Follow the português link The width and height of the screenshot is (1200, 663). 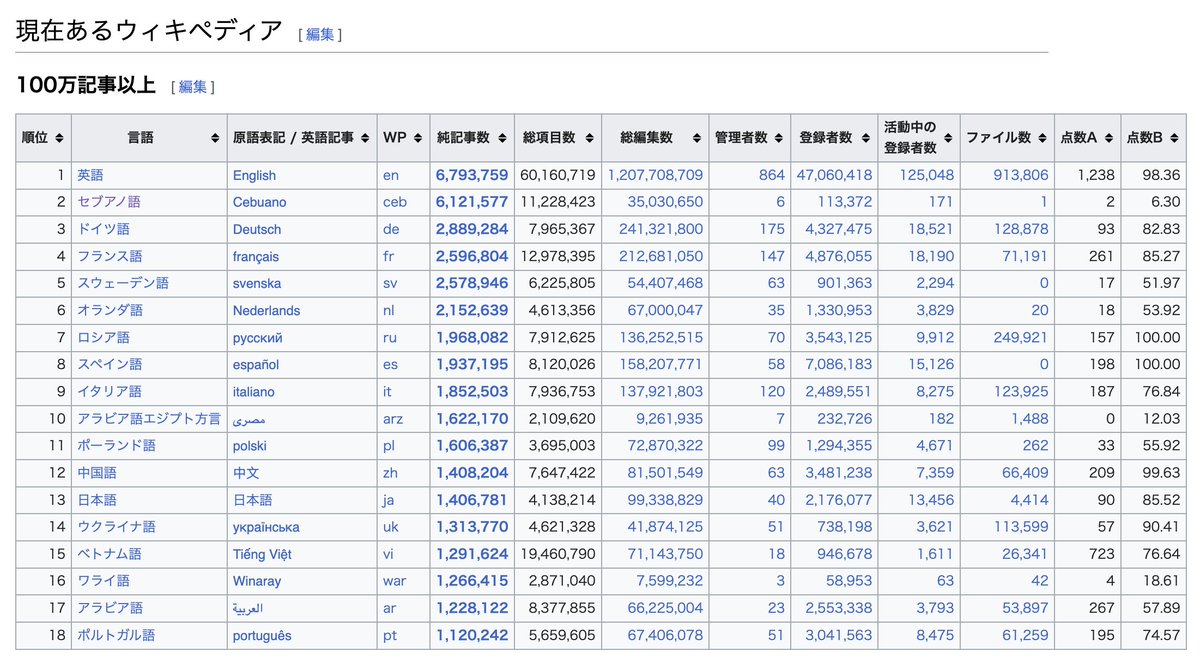263,635
